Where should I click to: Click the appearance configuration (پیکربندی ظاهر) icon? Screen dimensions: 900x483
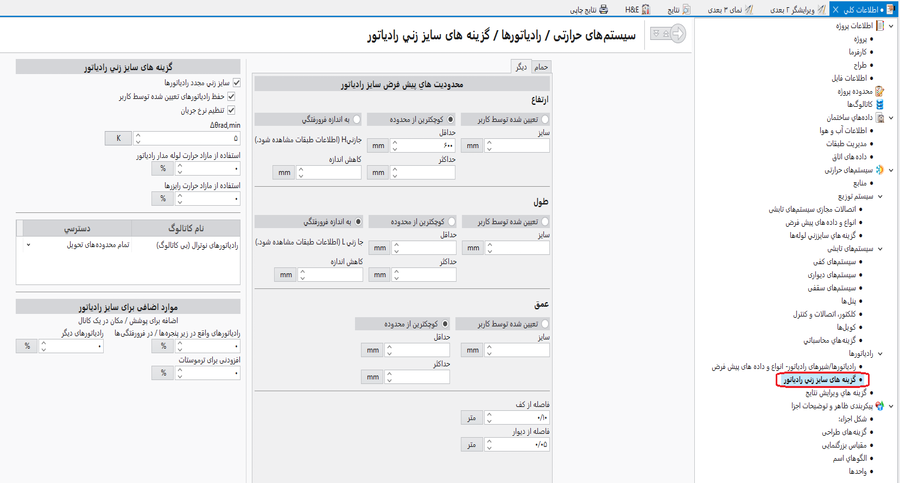pos(880,406)
